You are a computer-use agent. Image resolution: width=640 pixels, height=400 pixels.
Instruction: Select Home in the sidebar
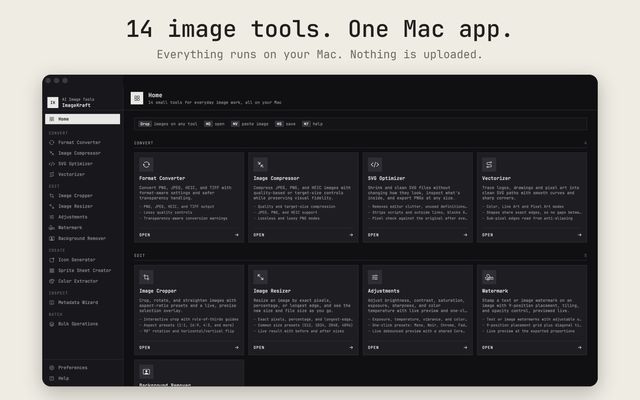82,119
